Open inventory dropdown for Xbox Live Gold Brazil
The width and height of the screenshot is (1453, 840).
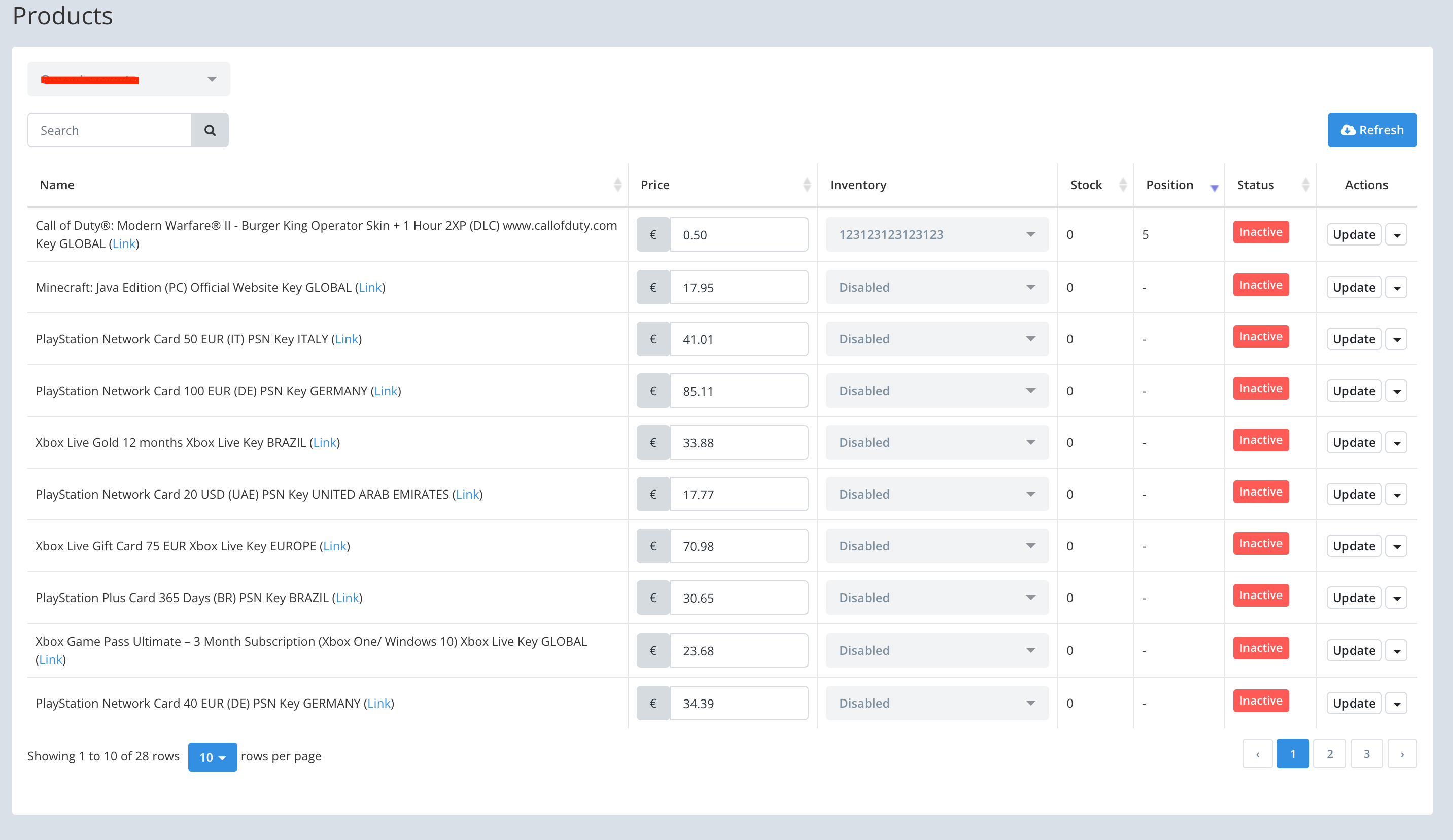click(x=937, y=442)
